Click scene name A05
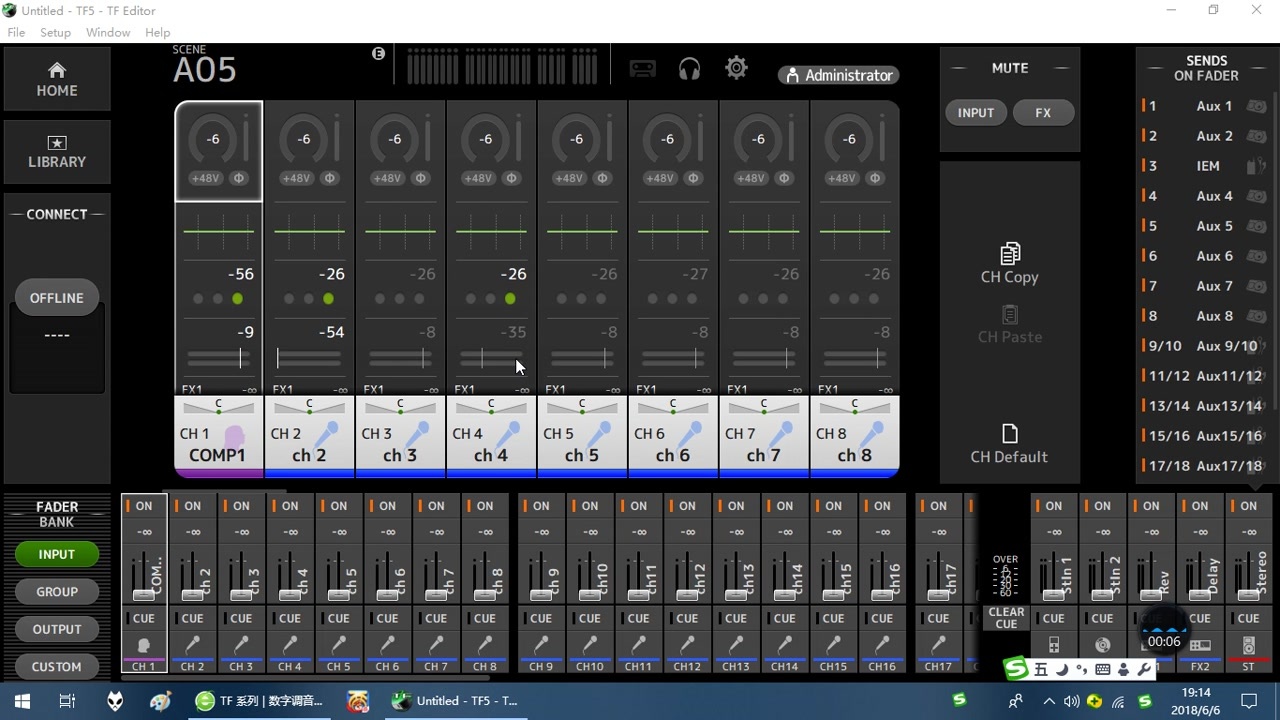This screenshot has height=720, width=1280. 205,70
